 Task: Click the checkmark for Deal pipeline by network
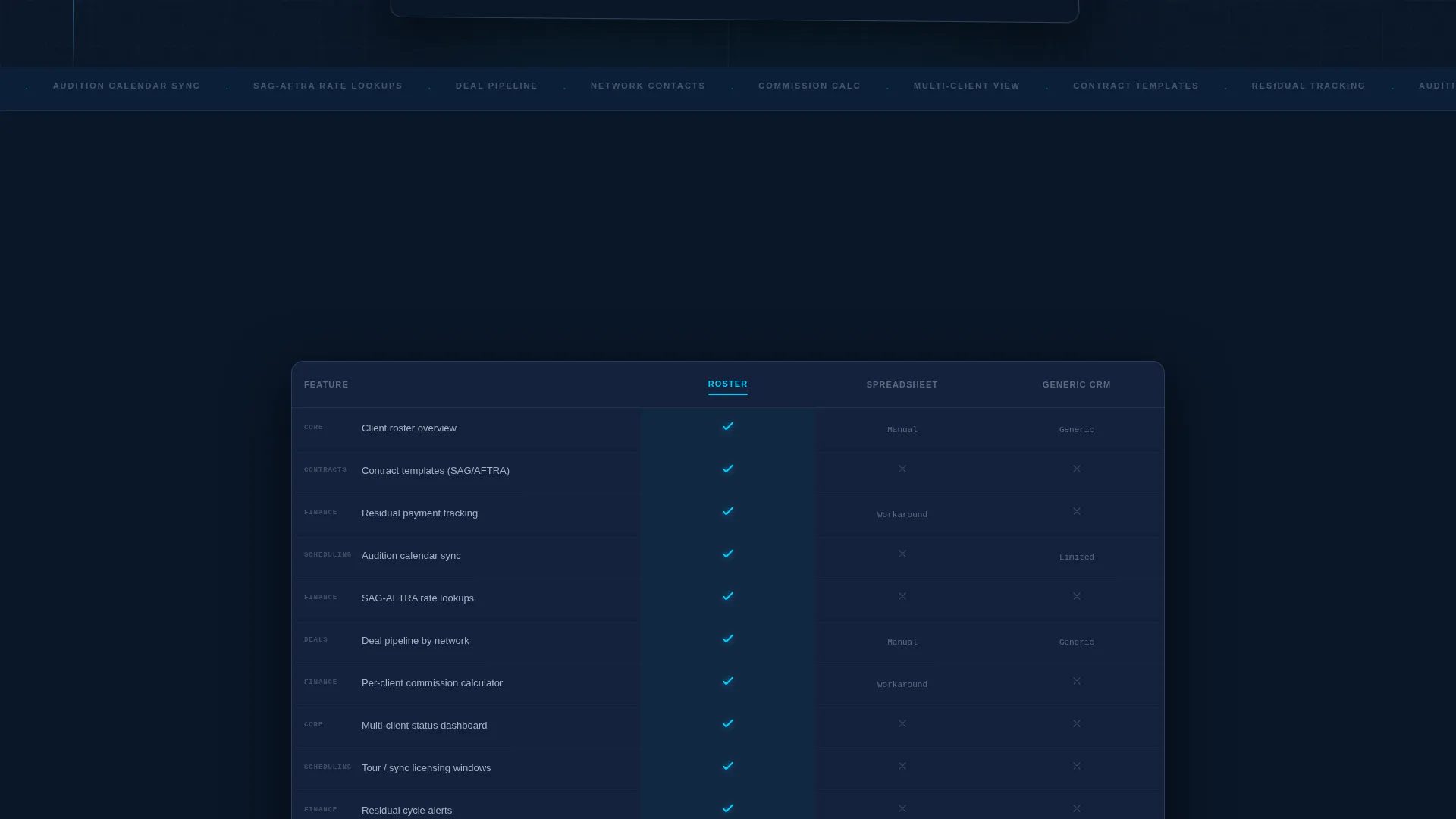(728, 639)
